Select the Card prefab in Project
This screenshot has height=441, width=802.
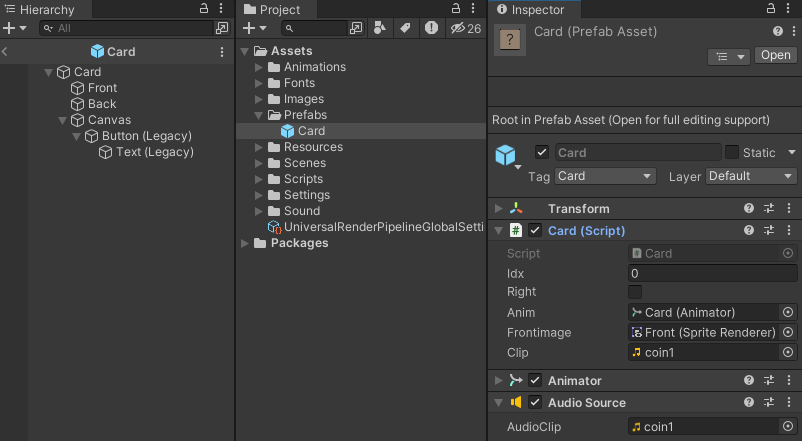pos(311,131)
